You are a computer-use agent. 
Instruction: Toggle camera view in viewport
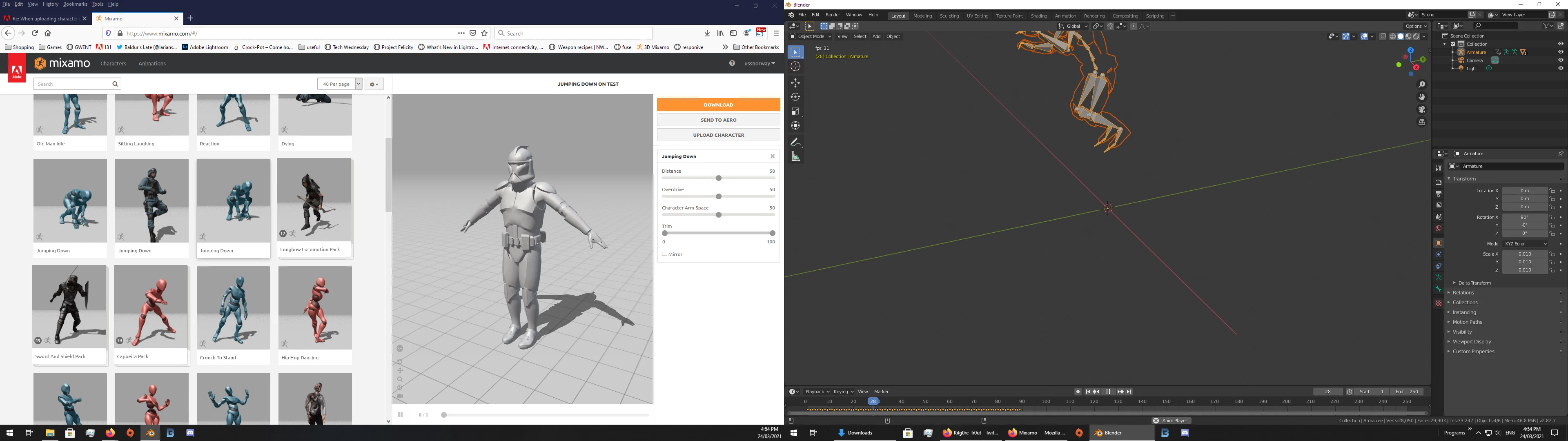tap(1422, 110)
